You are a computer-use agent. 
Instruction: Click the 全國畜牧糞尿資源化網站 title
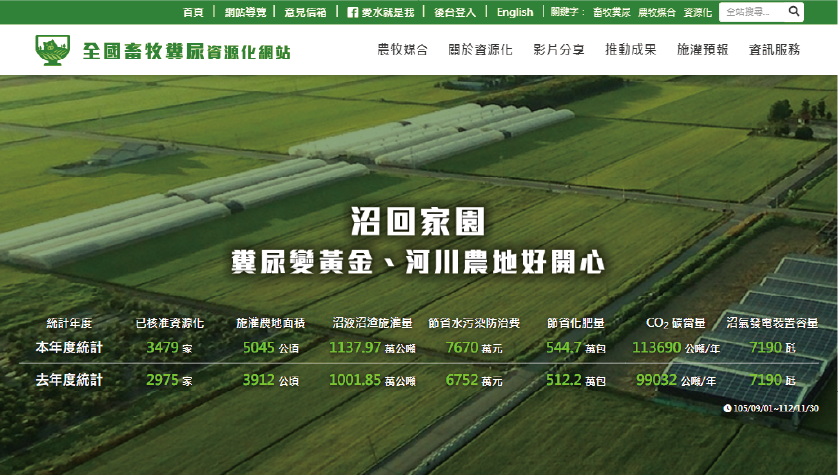[x=187, y=51]
